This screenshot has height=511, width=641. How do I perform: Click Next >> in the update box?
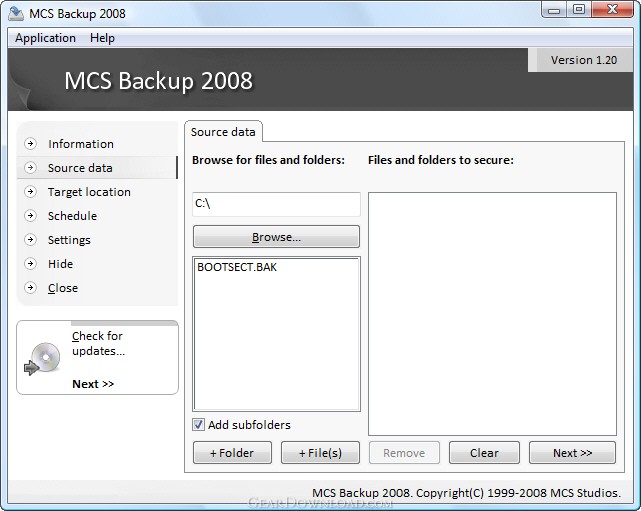(93, 384)
